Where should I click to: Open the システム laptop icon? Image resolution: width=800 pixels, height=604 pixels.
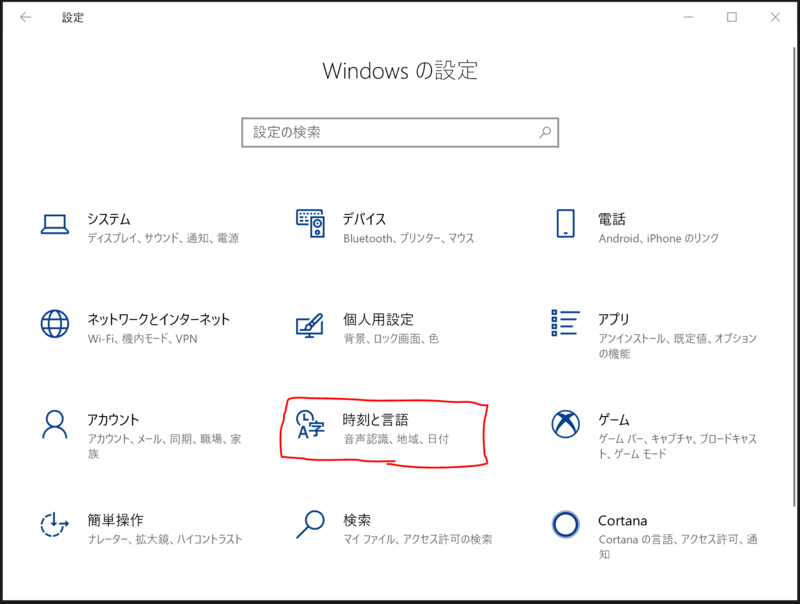(x=55, y=224)
